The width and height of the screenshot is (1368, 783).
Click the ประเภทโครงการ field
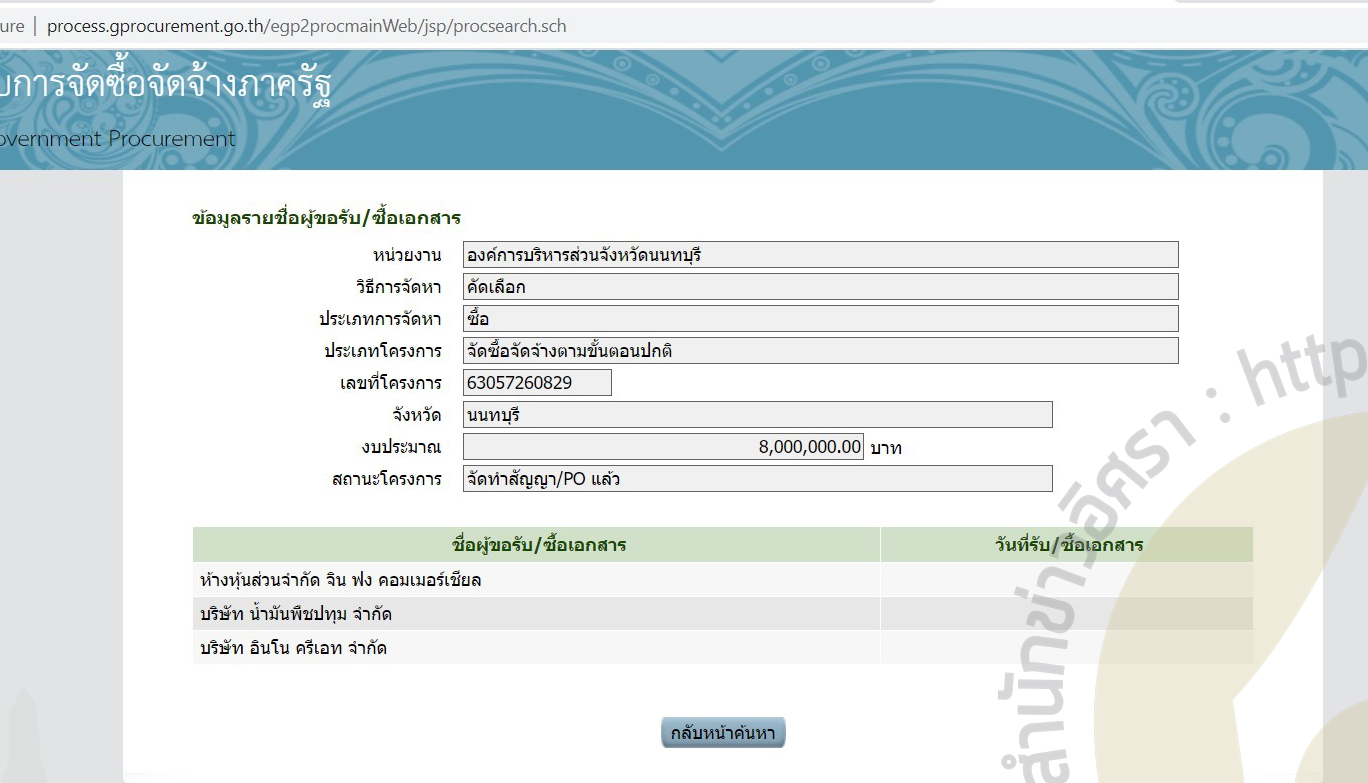818,350
